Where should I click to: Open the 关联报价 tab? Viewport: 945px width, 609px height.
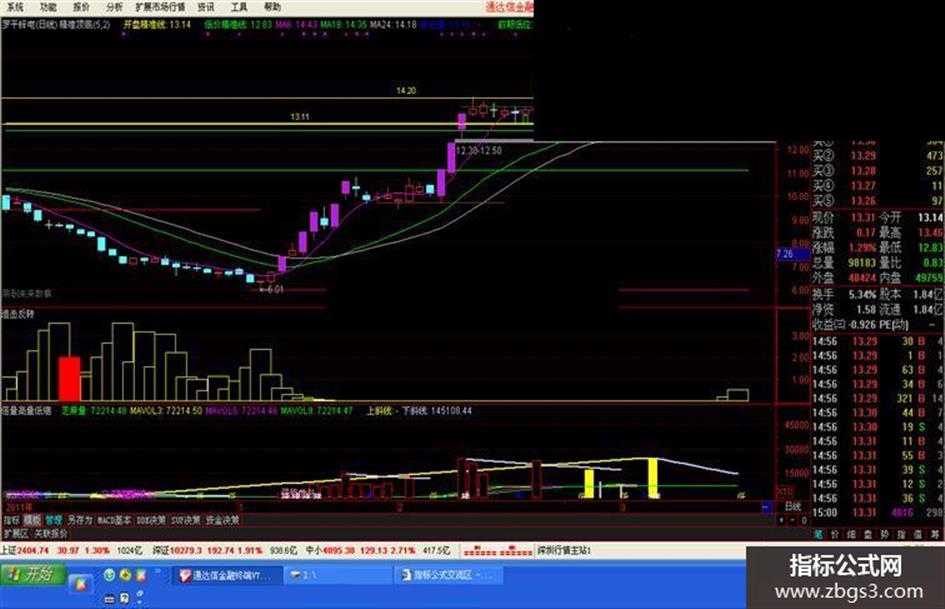coord(51,534)
